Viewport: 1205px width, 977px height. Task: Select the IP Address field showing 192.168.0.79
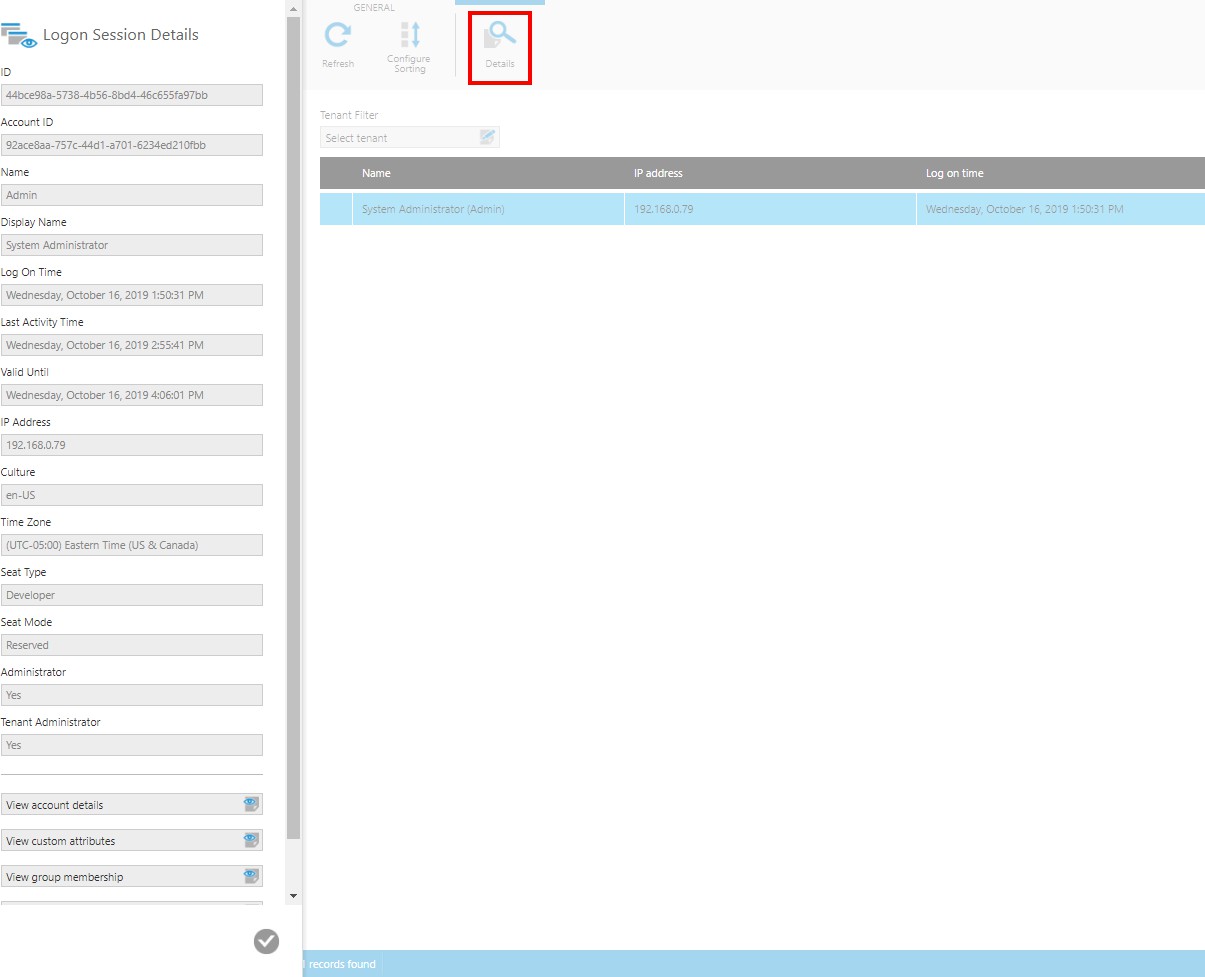tap(132, 444)
